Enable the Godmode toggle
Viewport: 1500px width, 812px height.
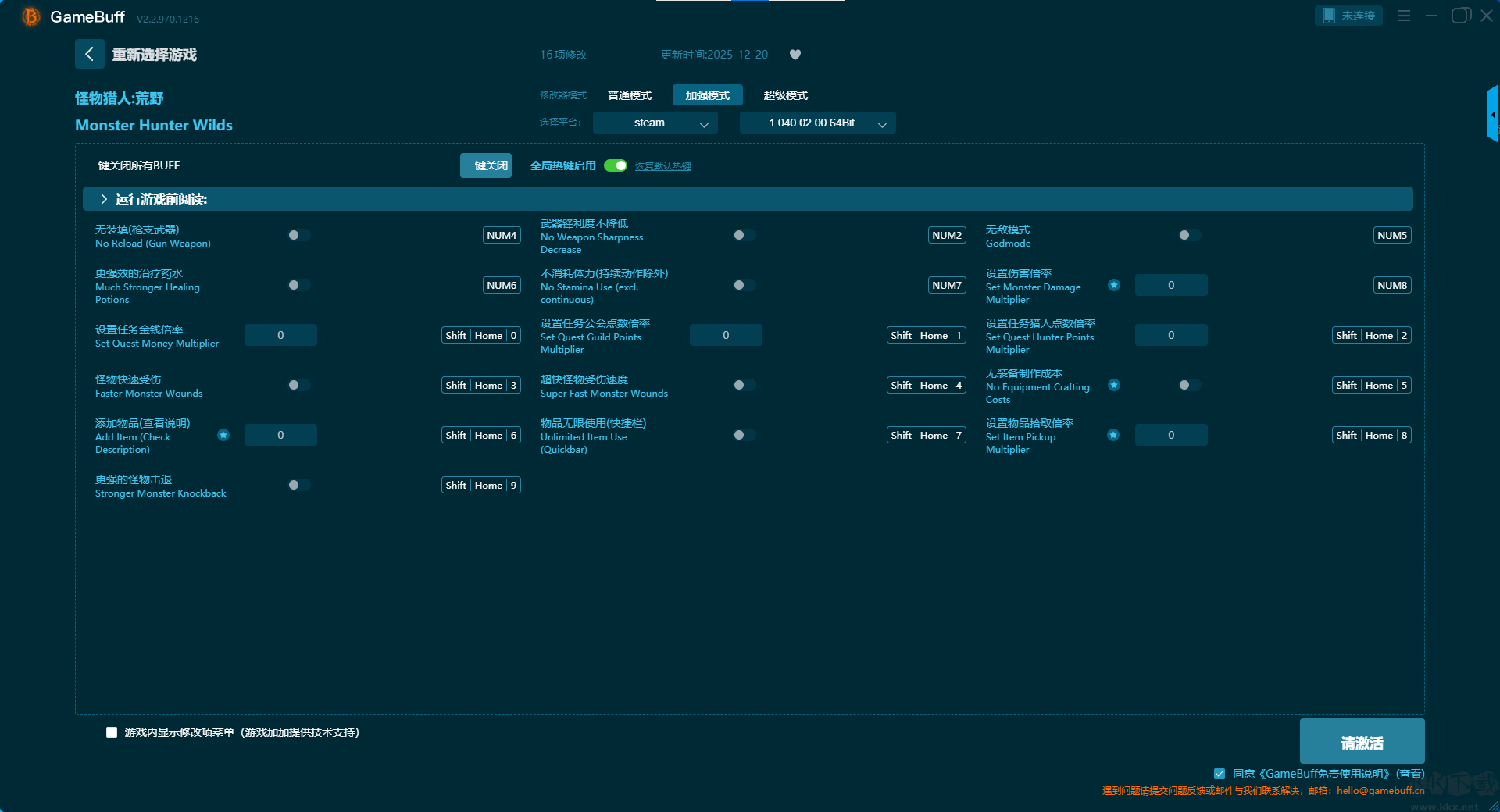(1189, 235)
